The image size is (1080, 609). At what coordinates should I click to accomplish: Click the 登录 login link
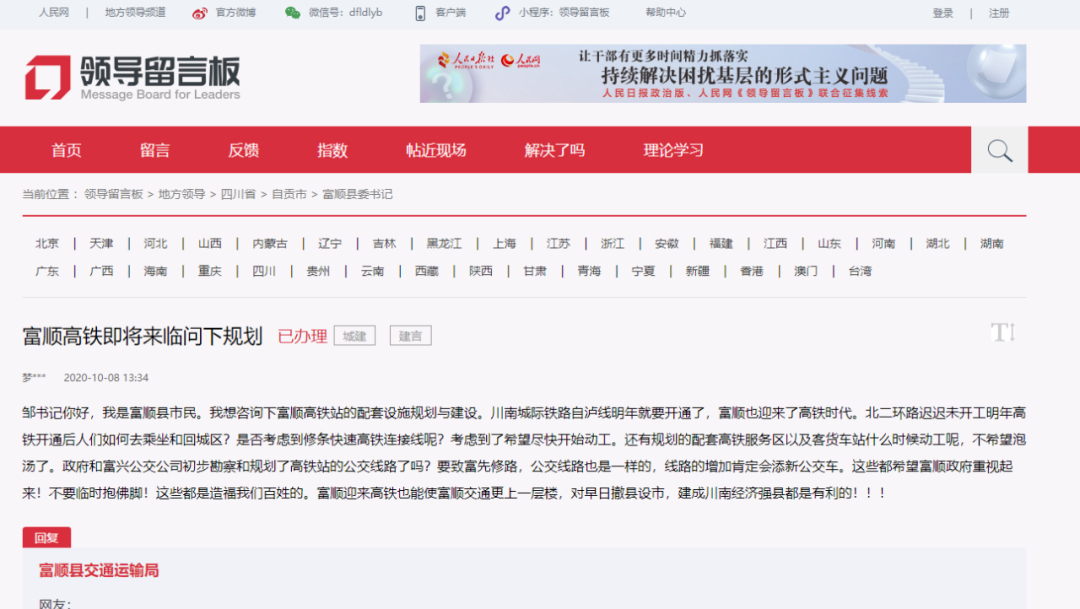click(942, 13)
